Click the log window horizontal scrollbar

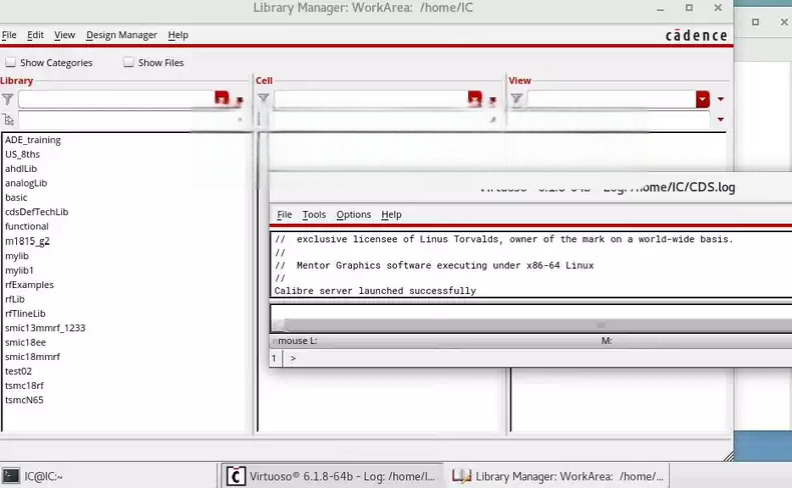tap(535, 325)
